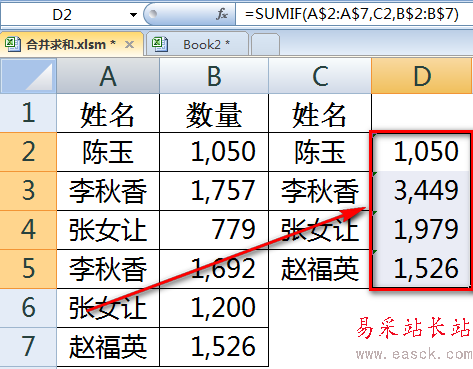
Task: Select row 3 header
Action: (28, 191)
